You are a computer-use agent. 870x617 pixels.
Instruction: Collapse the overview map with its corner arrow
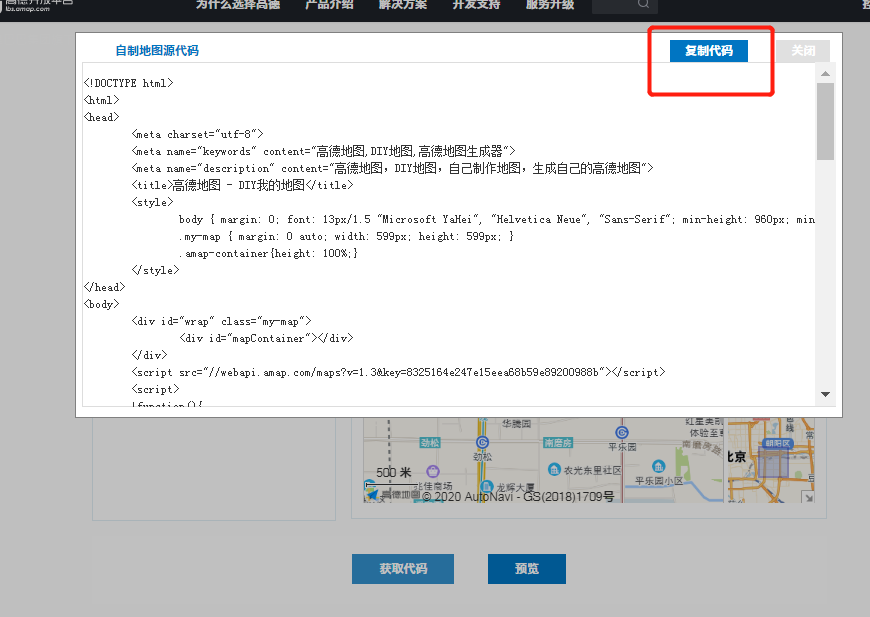coord(809,497)
